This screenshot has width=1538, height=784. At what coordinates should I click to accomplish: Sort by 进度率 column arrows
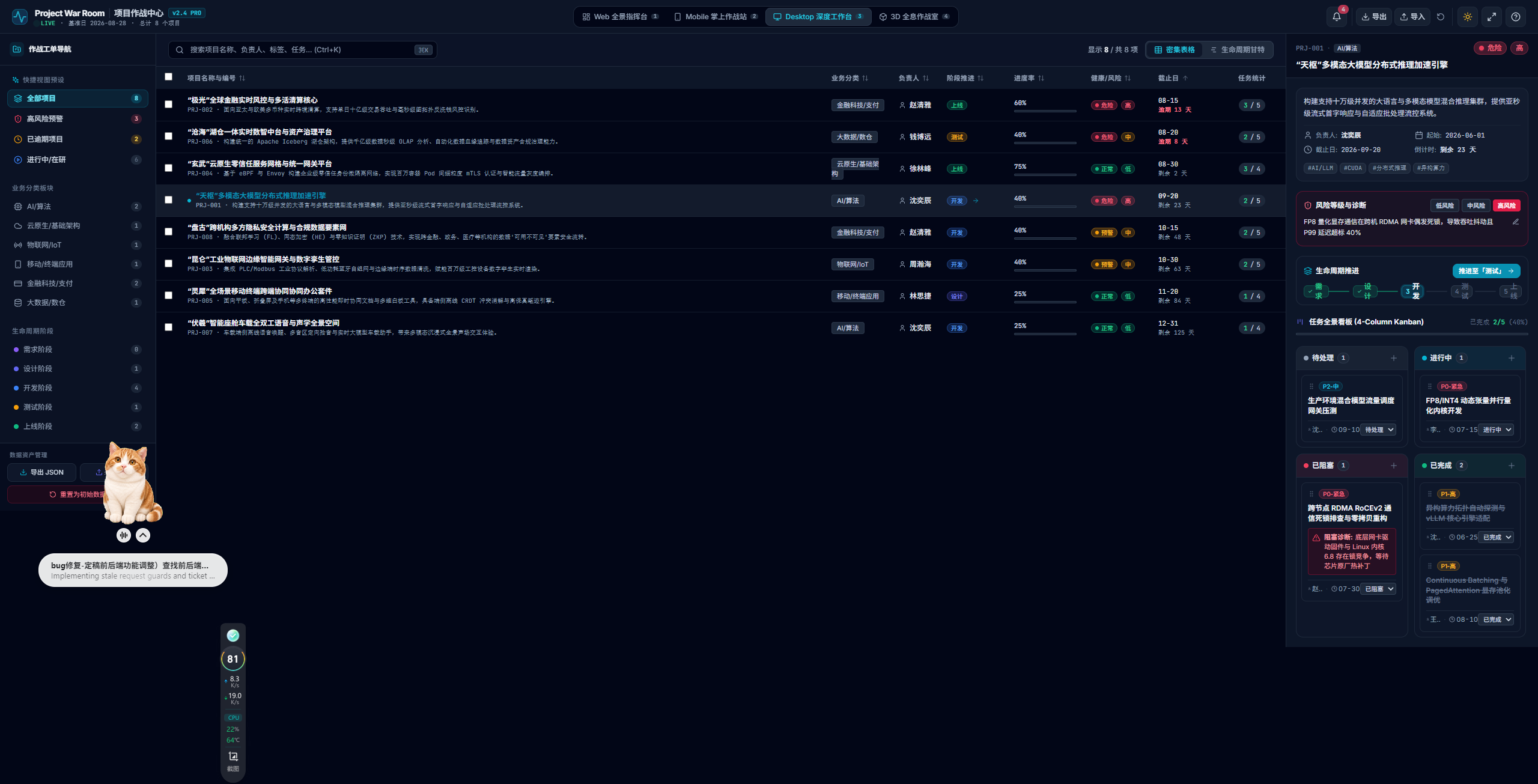tap(1041, 78)
